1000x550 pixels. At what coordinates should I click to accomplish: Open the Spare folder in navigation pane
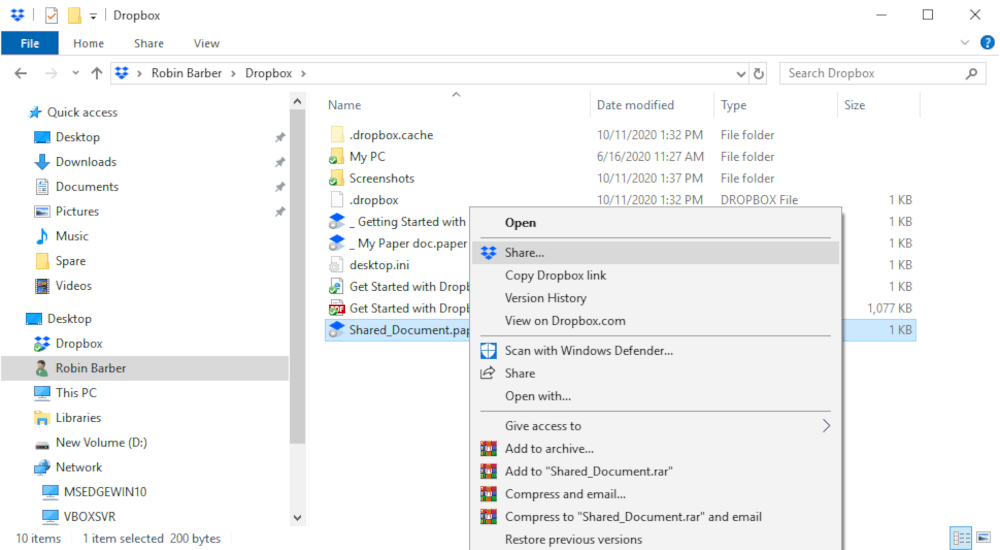click(x=70, y=261)
